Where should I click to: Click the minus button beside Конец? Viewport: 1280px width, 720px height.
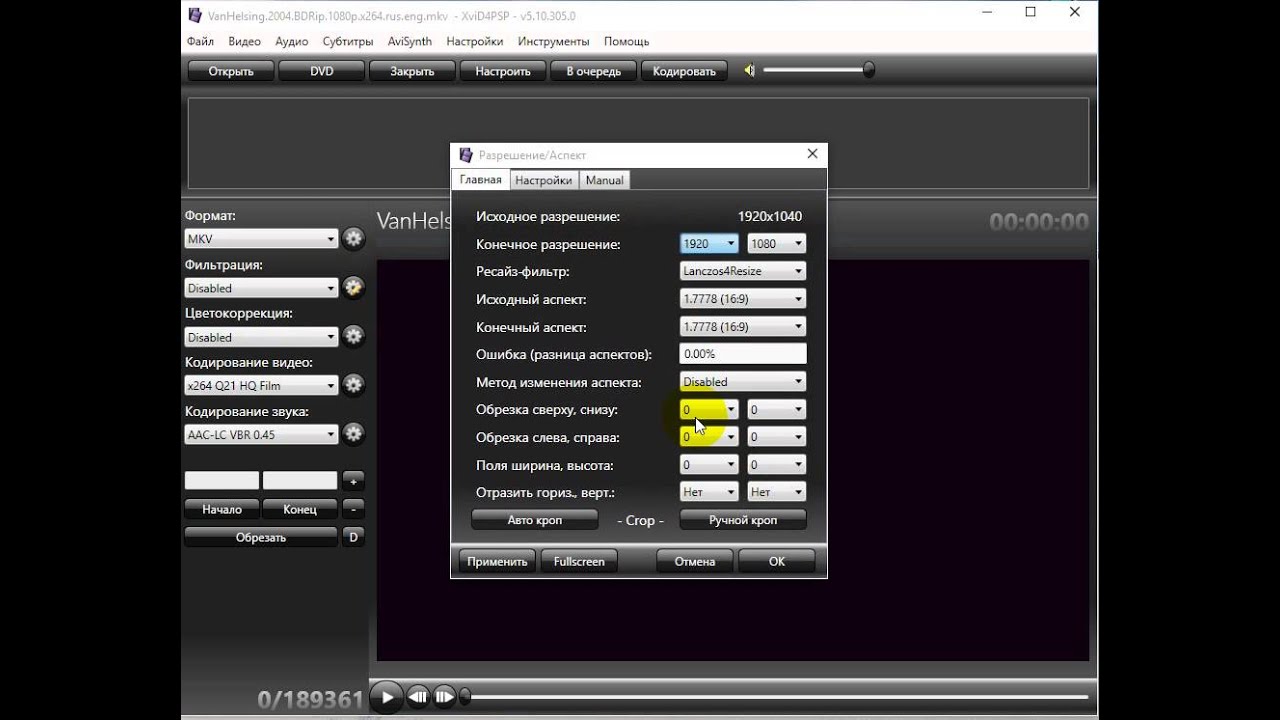click(x=353, y=509)
